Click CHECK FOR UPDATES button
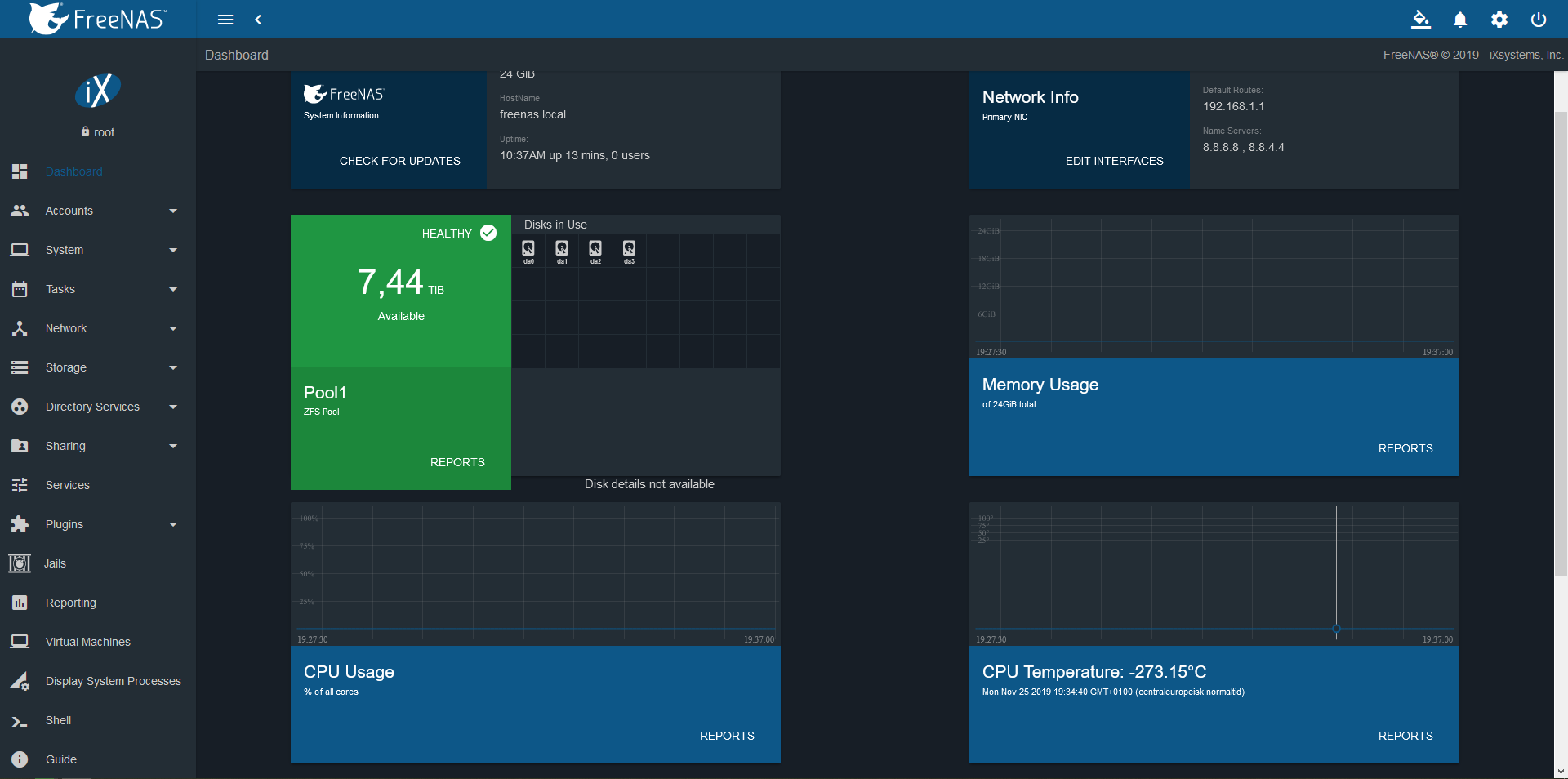Screen dimensions: 1568x779 pyautogui.click(x=400, y=161)
